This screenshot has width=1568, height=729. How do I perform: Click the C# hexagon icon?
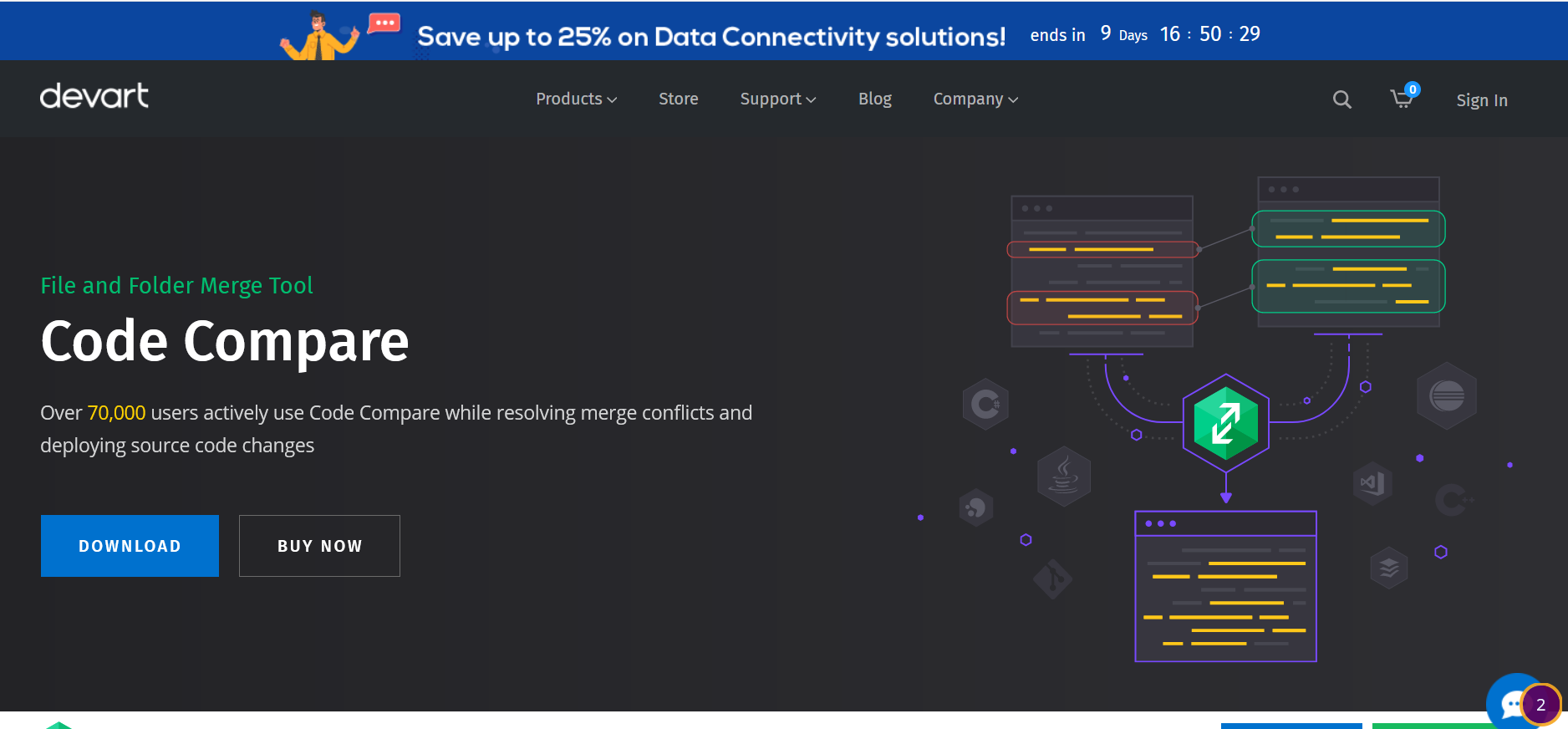point(985,405)
